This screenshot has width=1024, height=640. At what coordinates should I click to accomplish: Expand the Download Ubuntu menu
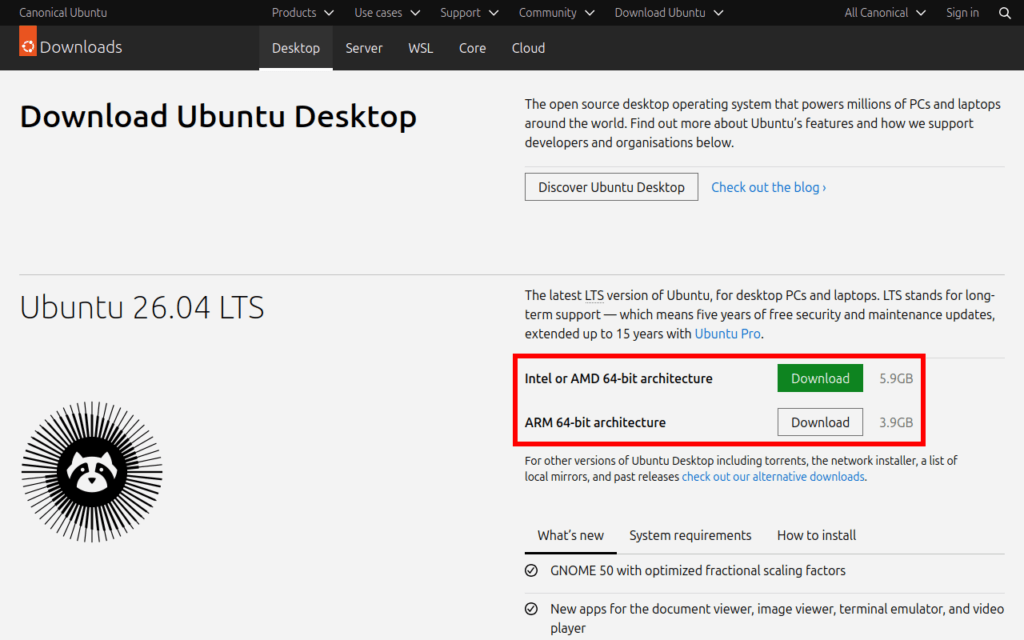tap(669, 13)
